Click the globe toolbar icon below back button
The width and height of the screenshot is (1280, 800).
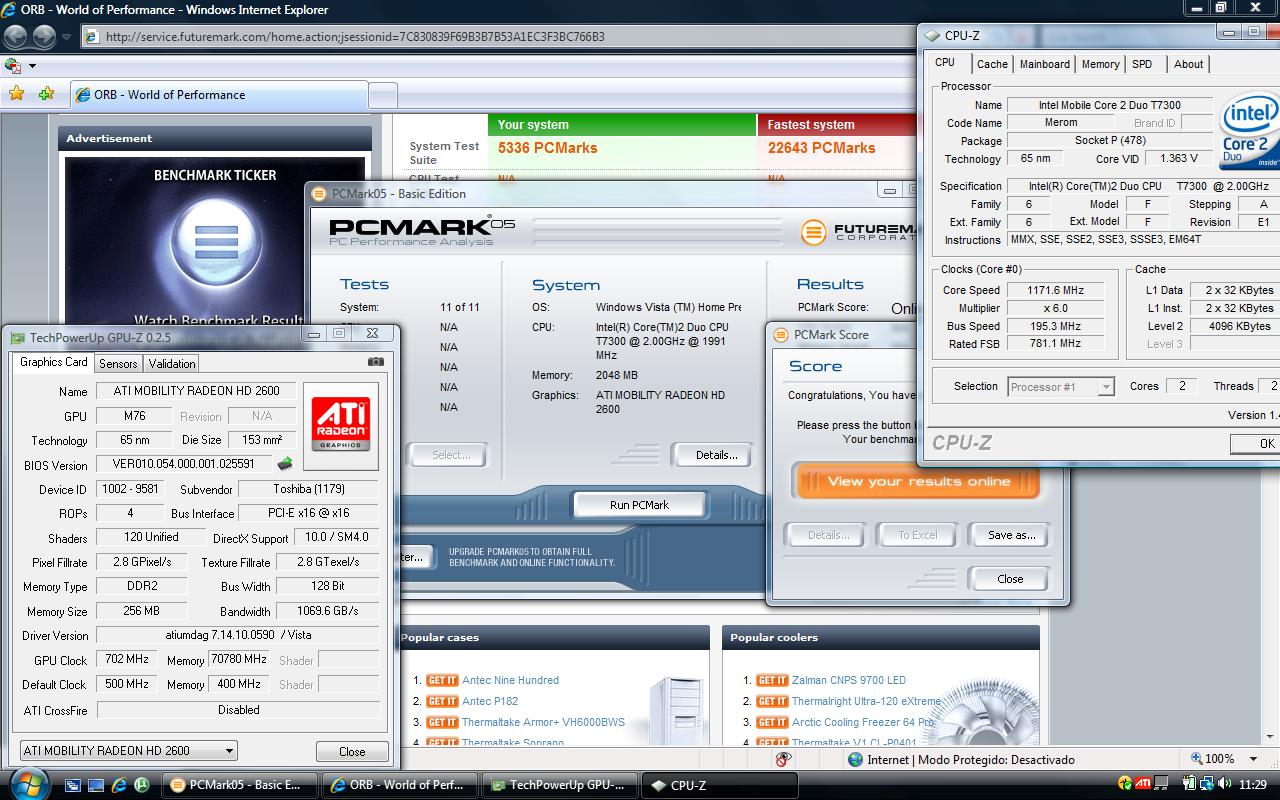point(13,66)
